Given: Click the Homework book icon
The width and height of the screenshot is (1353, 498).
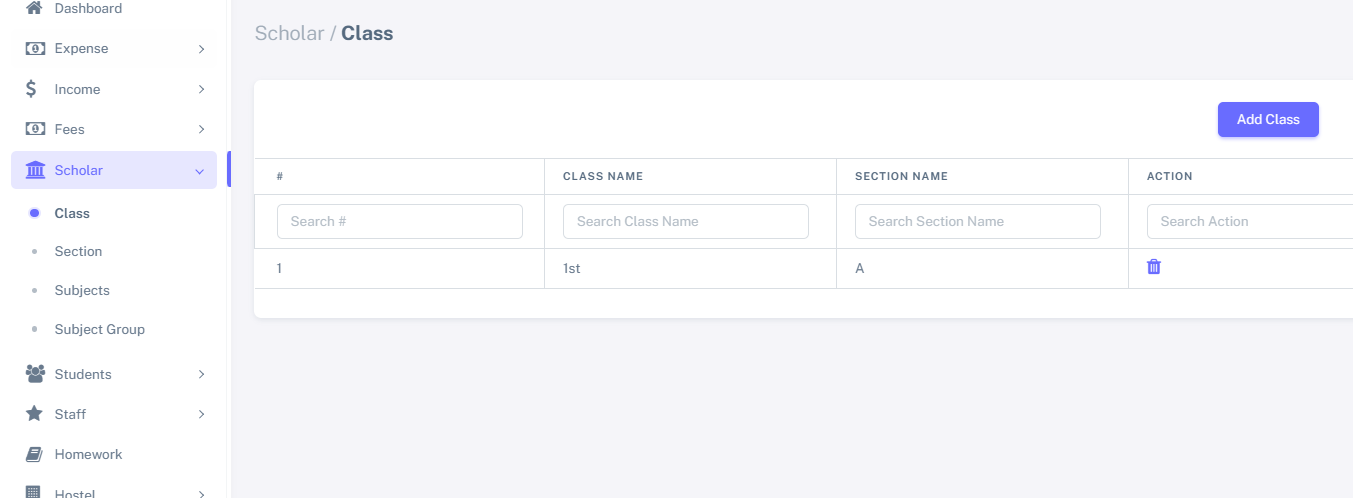Looking at the screenshot, I should (x=34, y=454).
